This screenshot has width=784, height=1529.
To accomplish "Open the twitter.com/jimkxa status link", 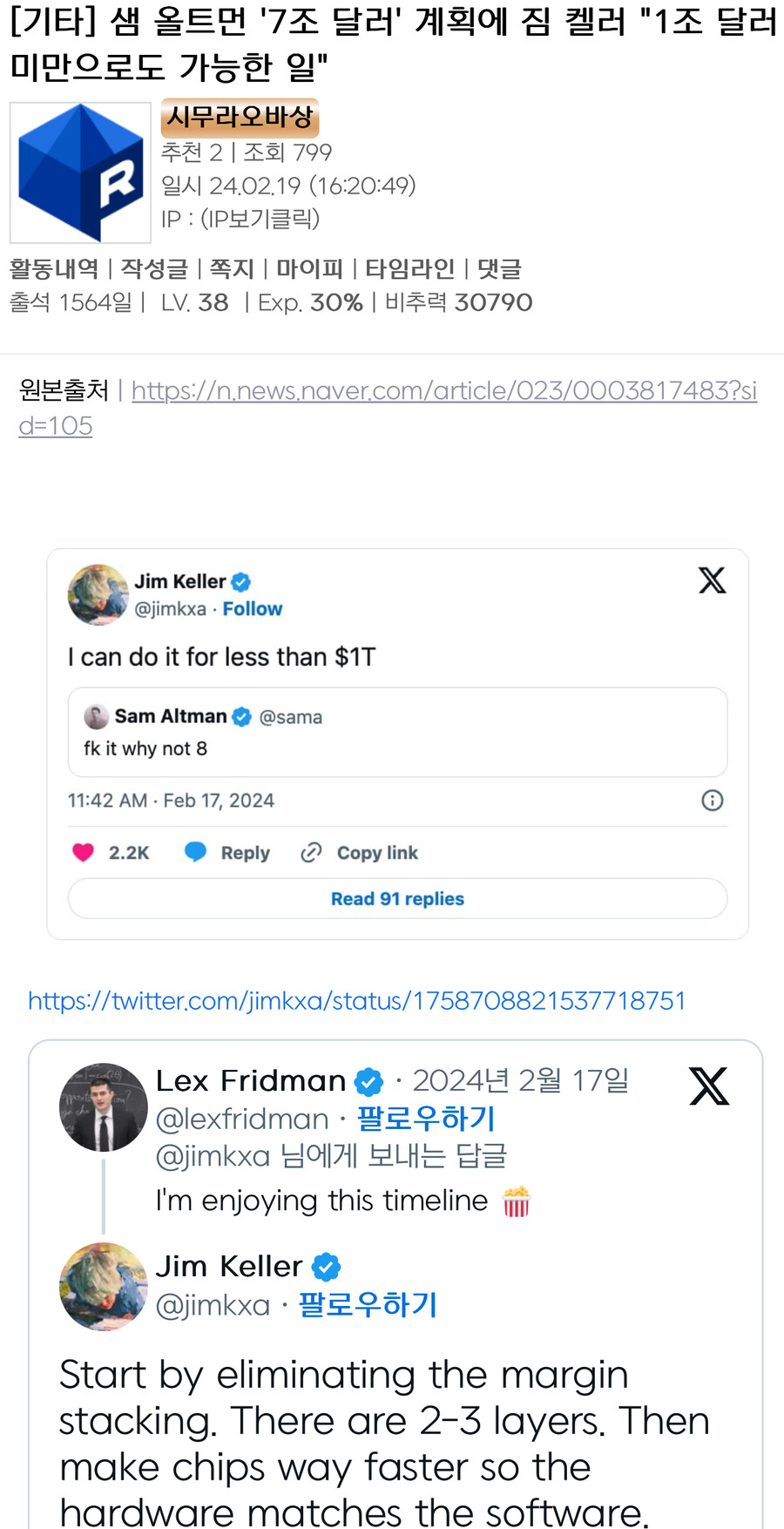I will pos(356,1000).
